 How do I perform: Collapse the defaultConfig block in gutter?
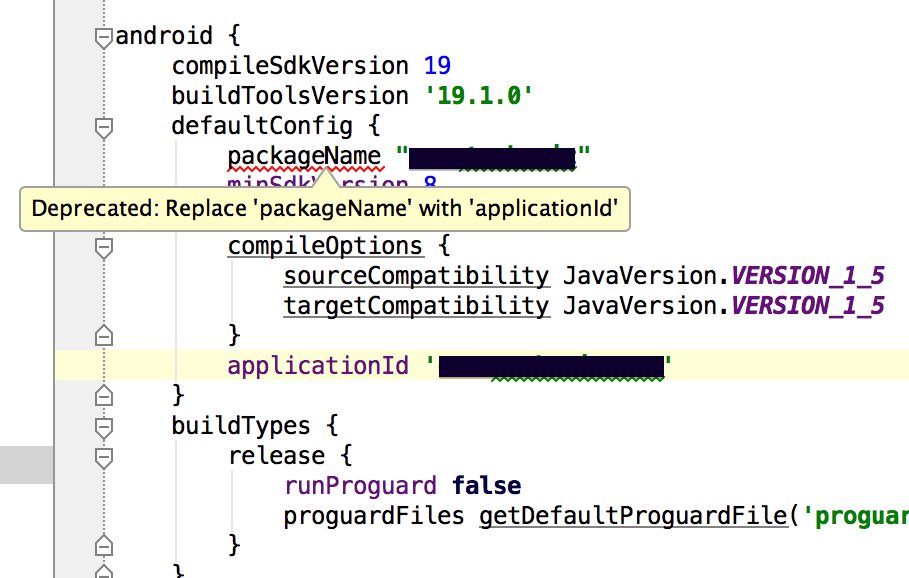103,127
